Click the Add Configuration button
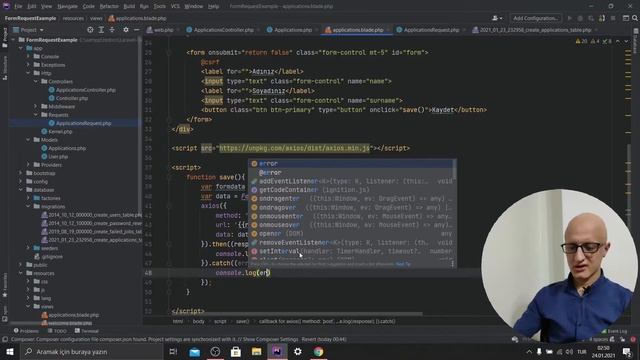Image resolution: width=640 pixels, height=360 pixels. click(536, 18)
